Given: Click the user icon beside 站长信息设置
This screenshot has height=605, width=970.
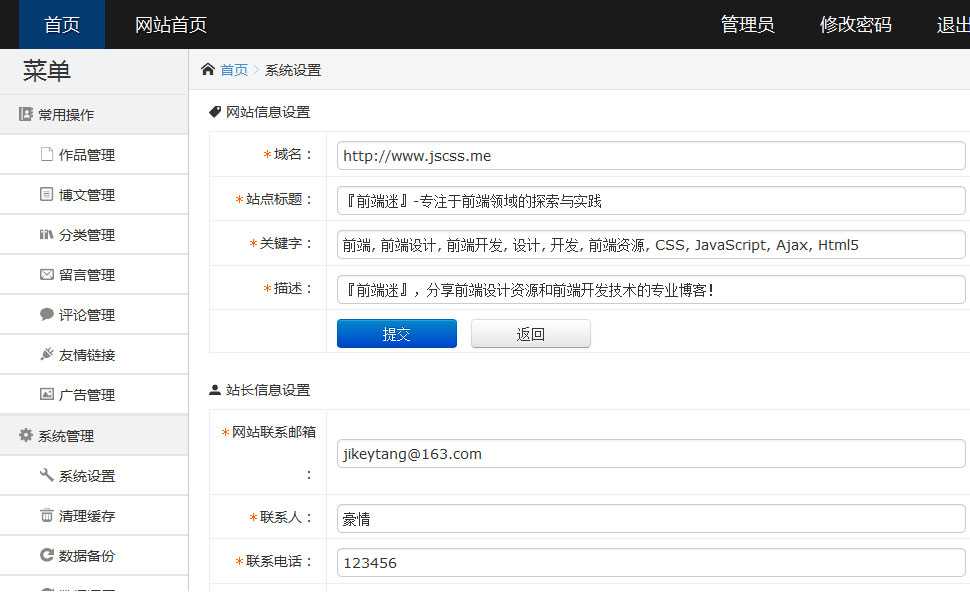Looking at the screenshot, I should point(215,390).
